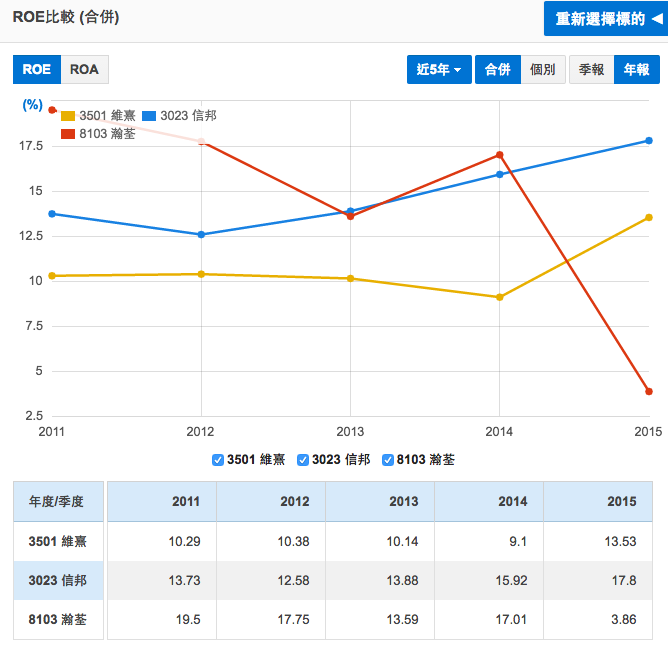Click red 8103 瀚荃 legend swatch
Screen dimensions: 668x647
[68, 134]
